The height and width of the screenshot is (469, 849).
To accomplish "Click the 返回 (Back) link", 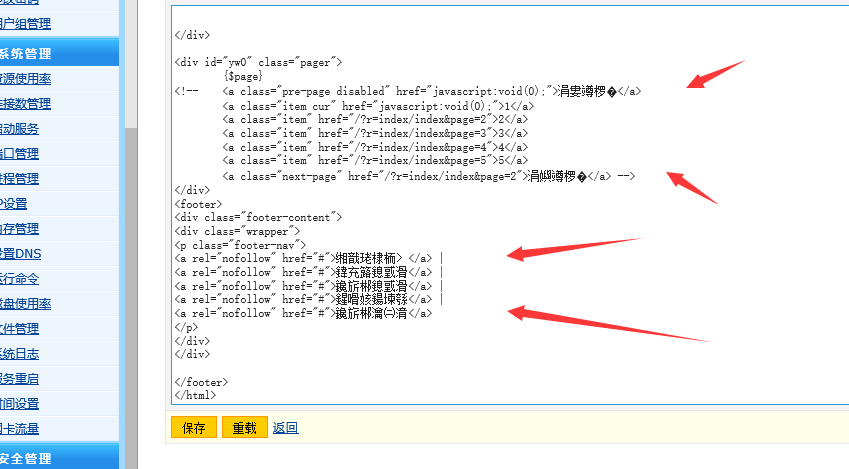I will click(x=285, y=427).
